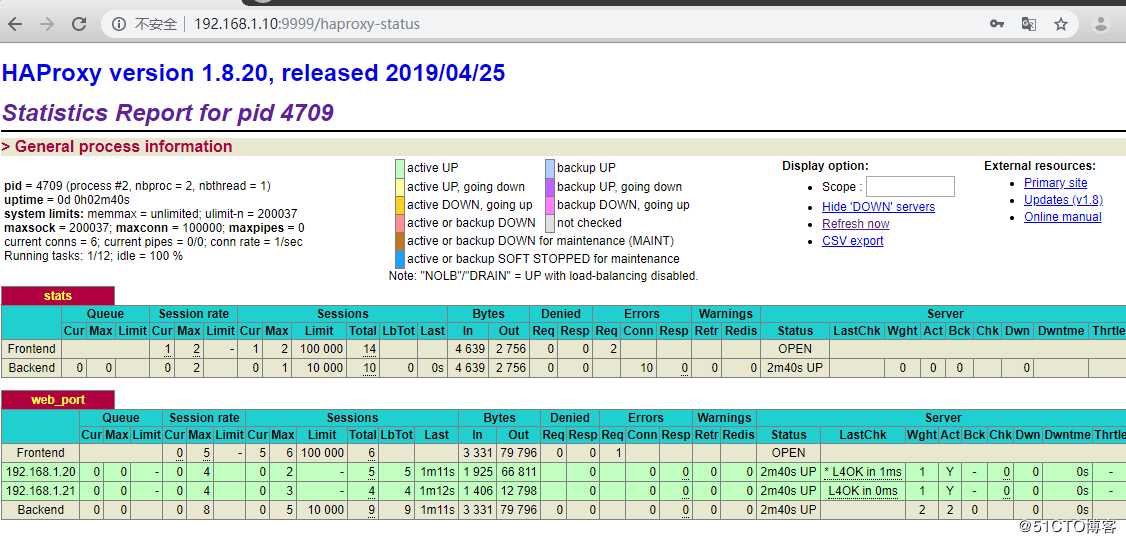Click Statistics Report for pid 4709 heading
This screenshot has height=543, width=1126.
[x=168, y=113]
